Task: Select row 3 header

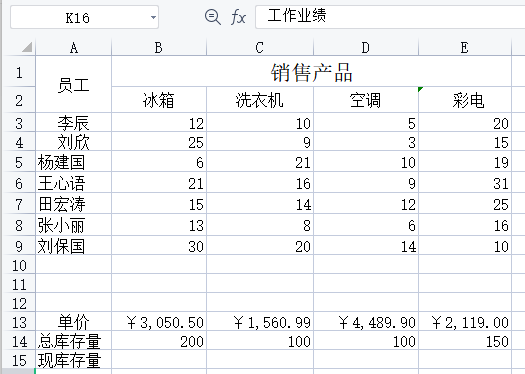Action: point(19,122)
